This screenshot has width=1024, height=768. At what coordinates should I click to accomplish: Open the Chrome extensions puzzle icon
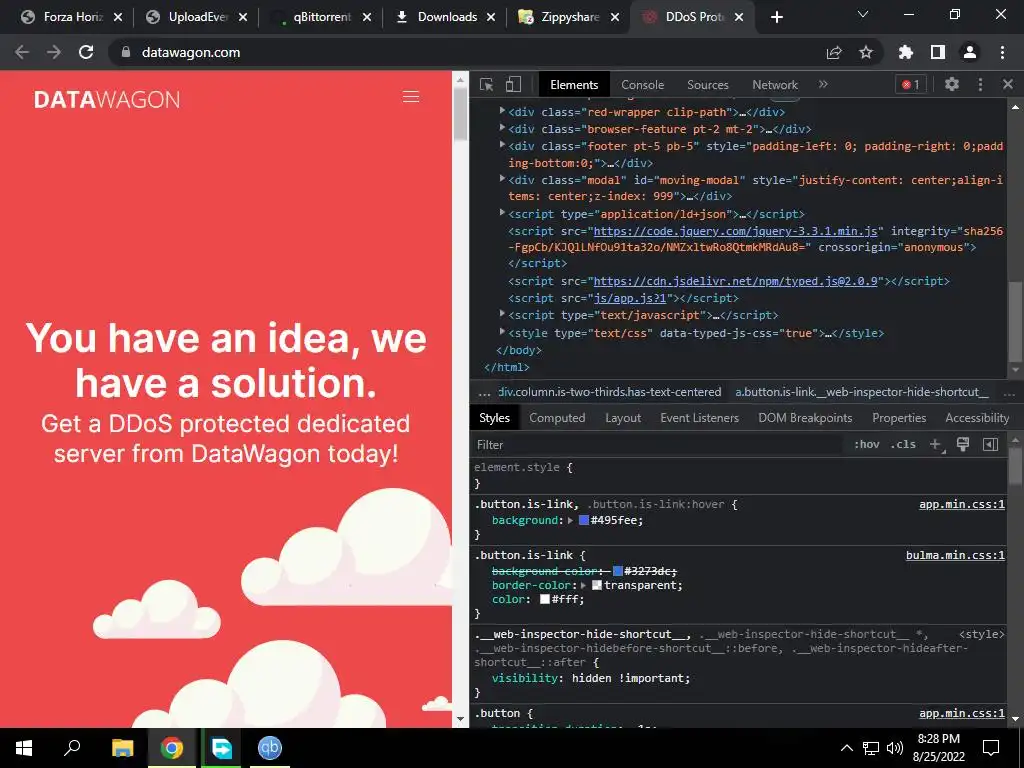click(906, 52)
